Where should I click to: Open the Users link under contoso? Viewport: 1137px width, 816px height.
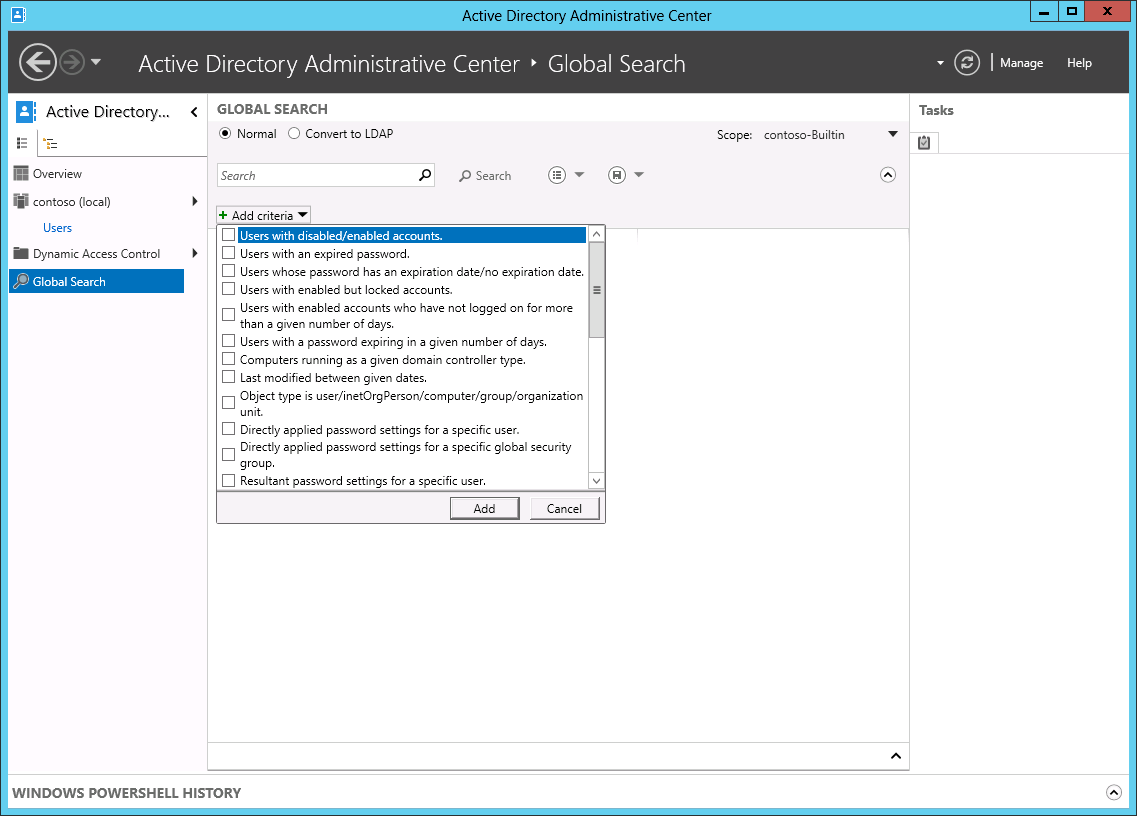point(57,228)
